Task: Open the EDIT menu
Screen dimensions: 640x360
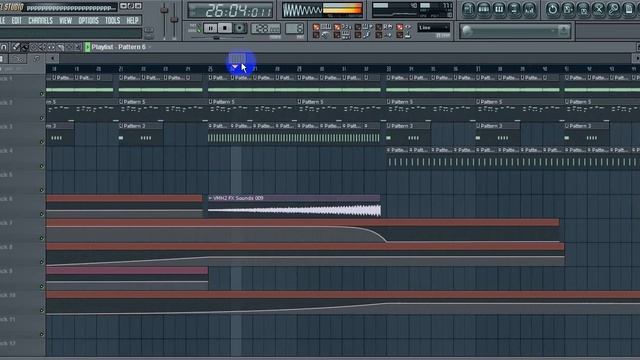Action: [16, 20]
